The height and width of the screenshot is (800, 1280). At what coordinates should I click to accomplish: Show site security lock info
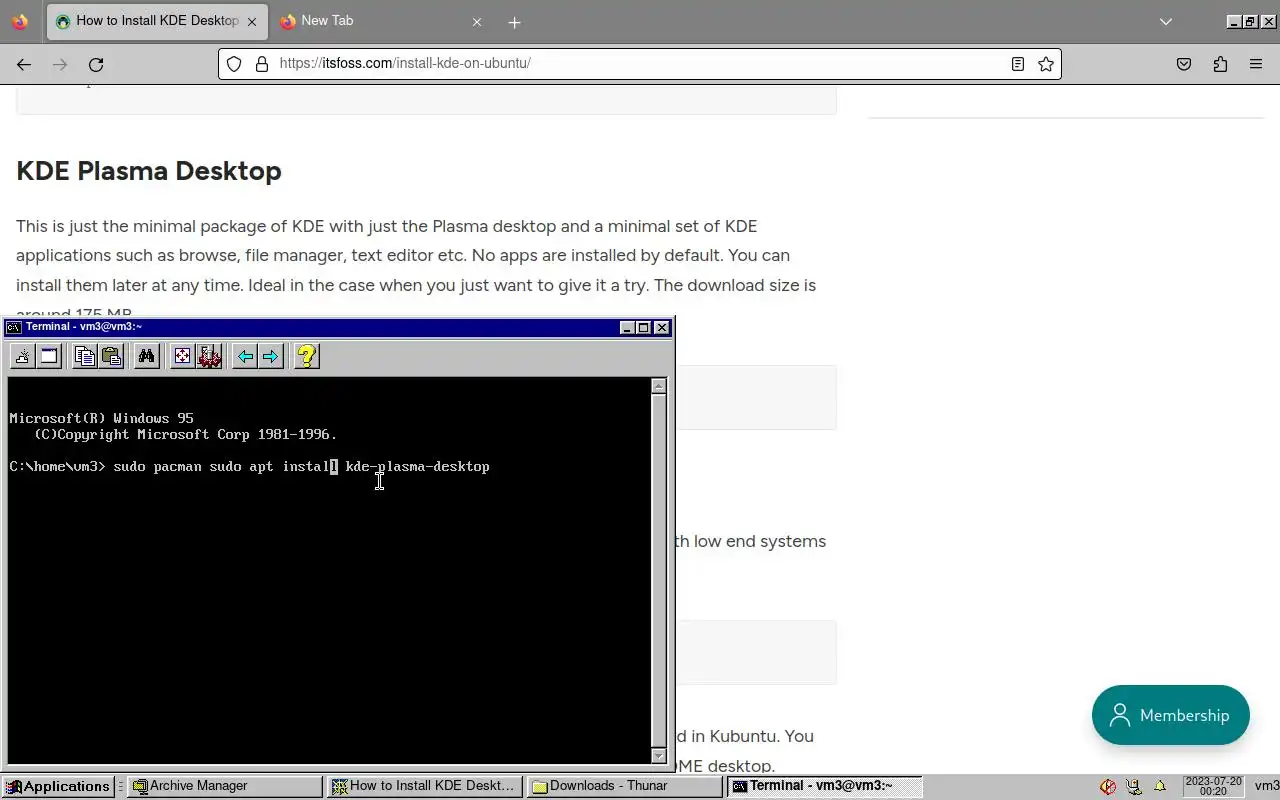click(262, 64)
